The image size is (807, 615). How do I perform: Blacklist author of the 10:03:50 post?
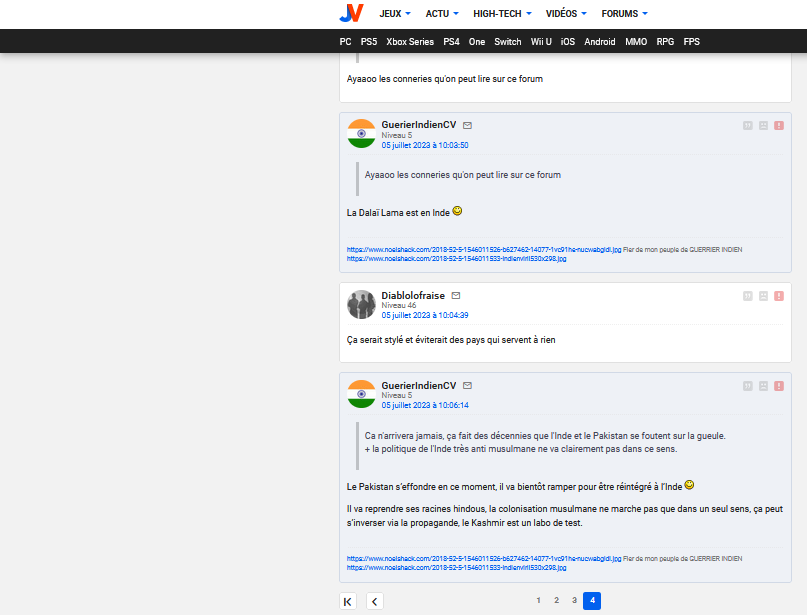point(763,126)
